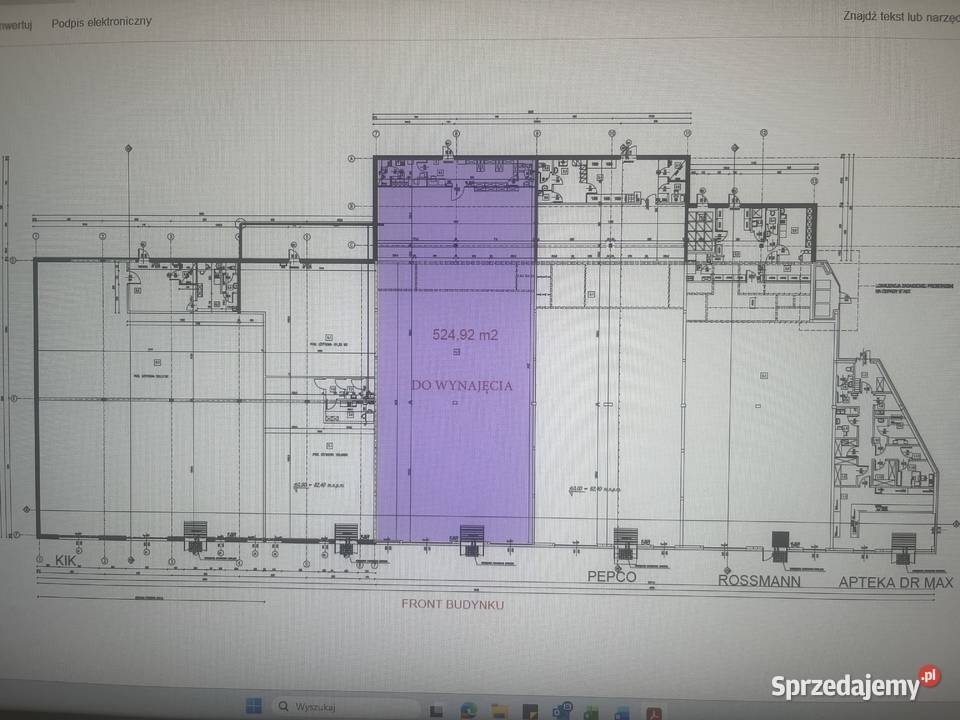Open the Windows Start menu
The width and height of the screenshot is (960, 720).
[x=254, y=707]
